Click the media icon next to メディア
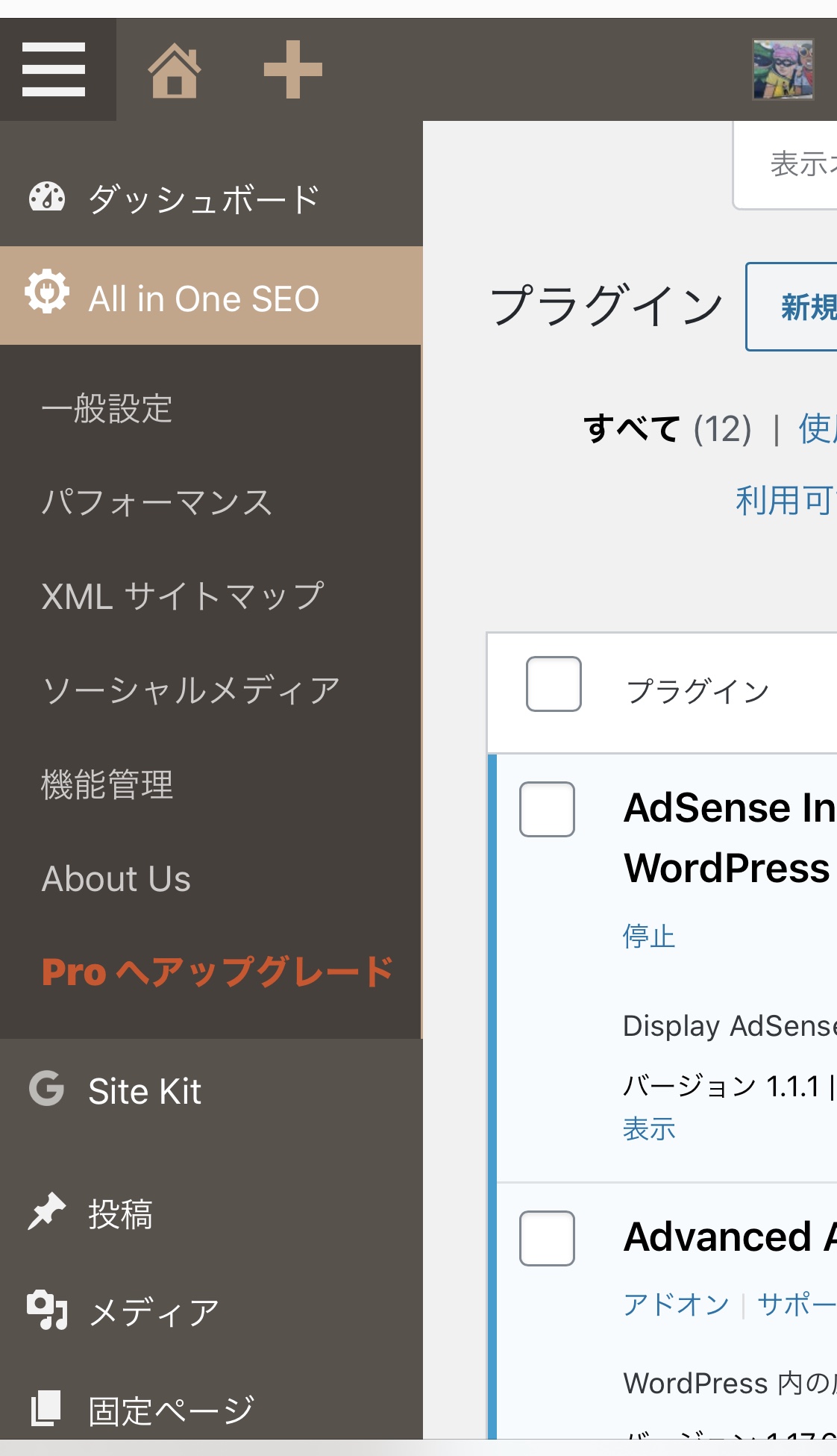 coord(47,1310)
